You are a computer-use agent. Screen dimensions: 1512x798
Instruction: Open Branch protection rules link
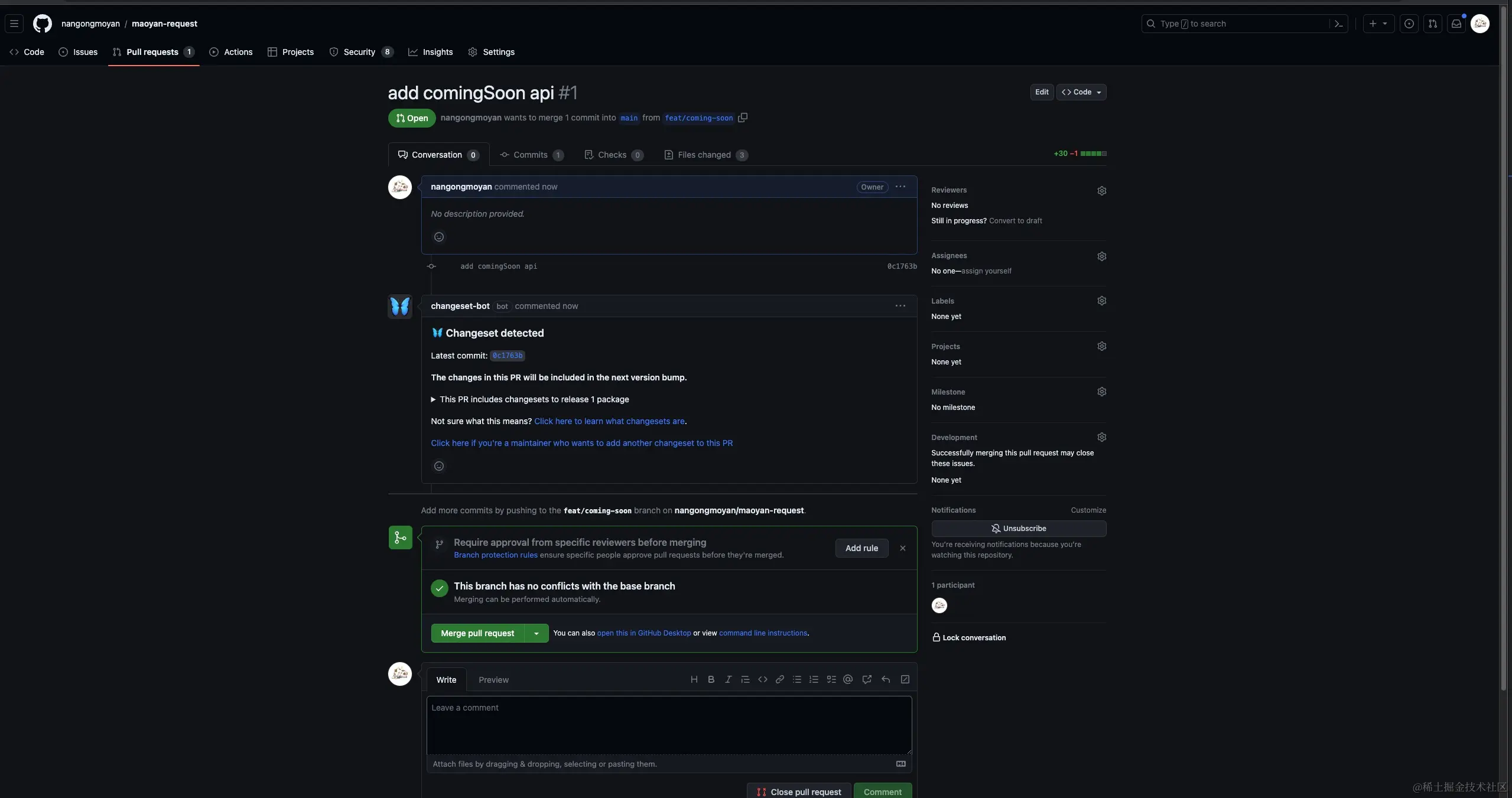click(496, 555)
